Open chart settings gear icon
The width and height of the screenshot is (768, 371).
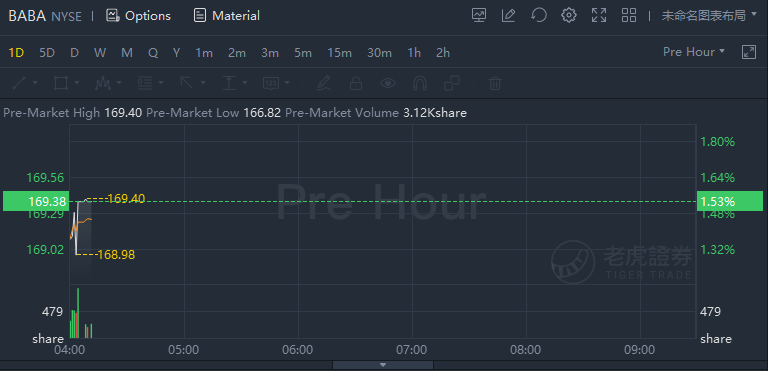click(569, 16)
